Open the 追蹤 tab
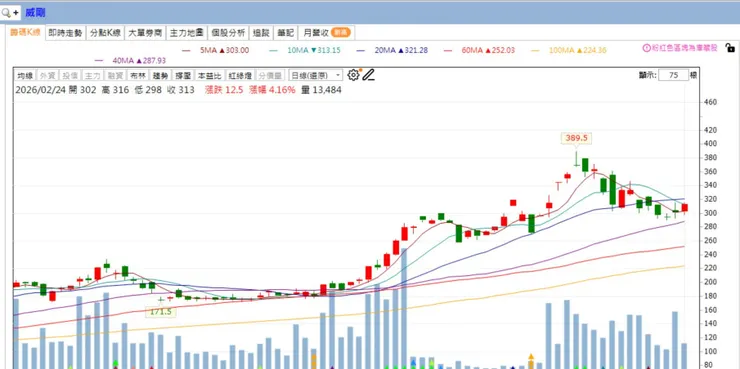740x369 pixels. coord(261,33)
